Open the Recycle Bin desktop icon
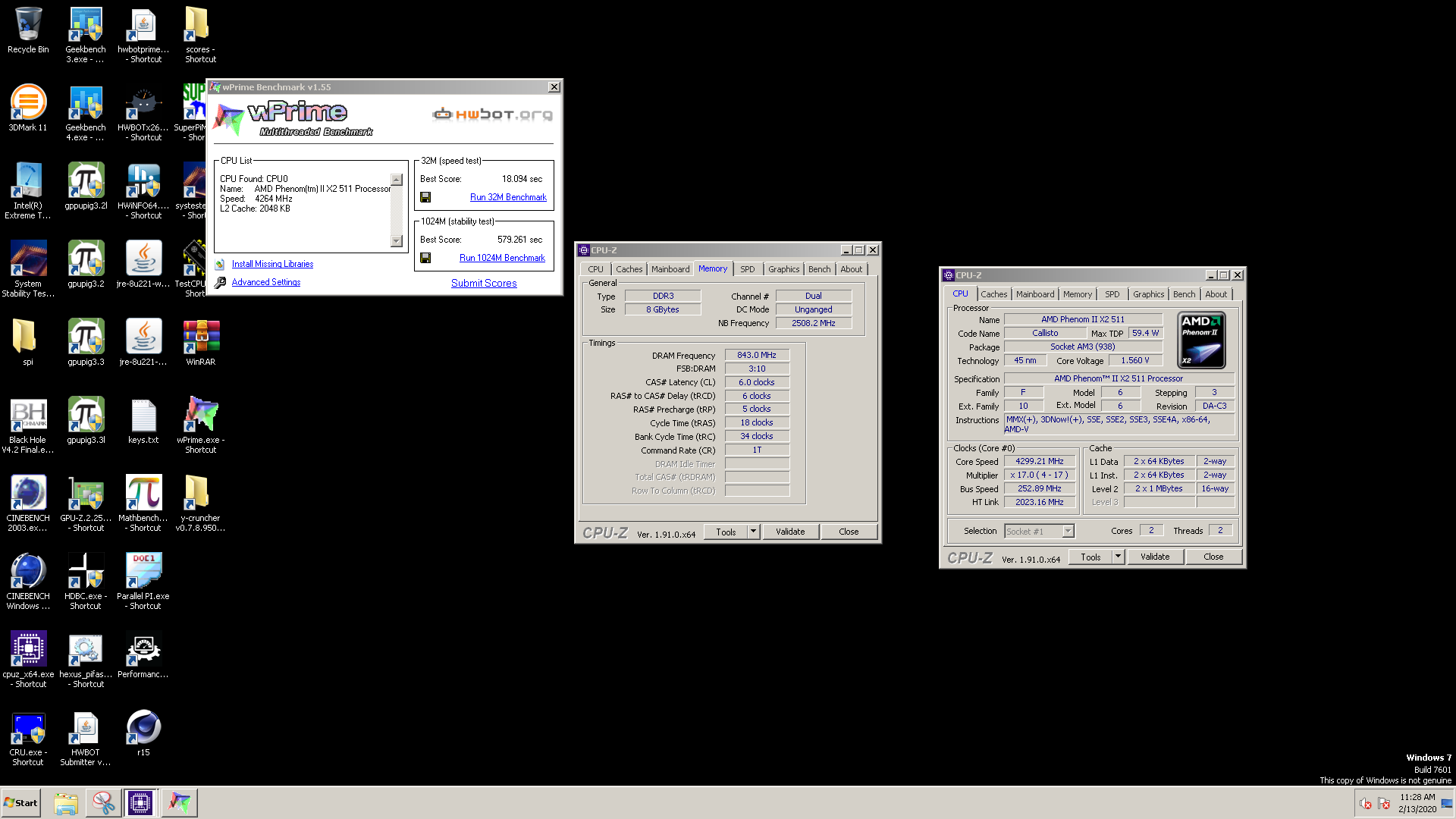Viewport: 1456px width, 819px height. point(28,30)
